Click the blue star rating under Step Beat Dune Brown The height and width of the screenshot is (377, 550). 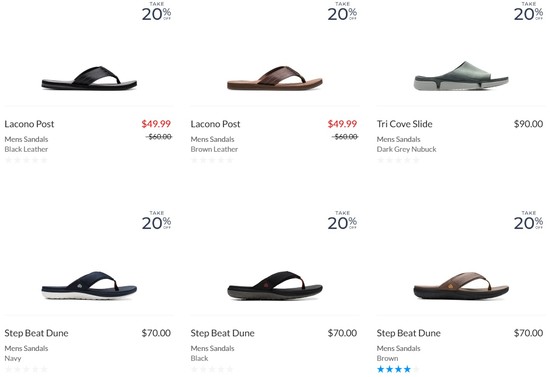(398, 369)
